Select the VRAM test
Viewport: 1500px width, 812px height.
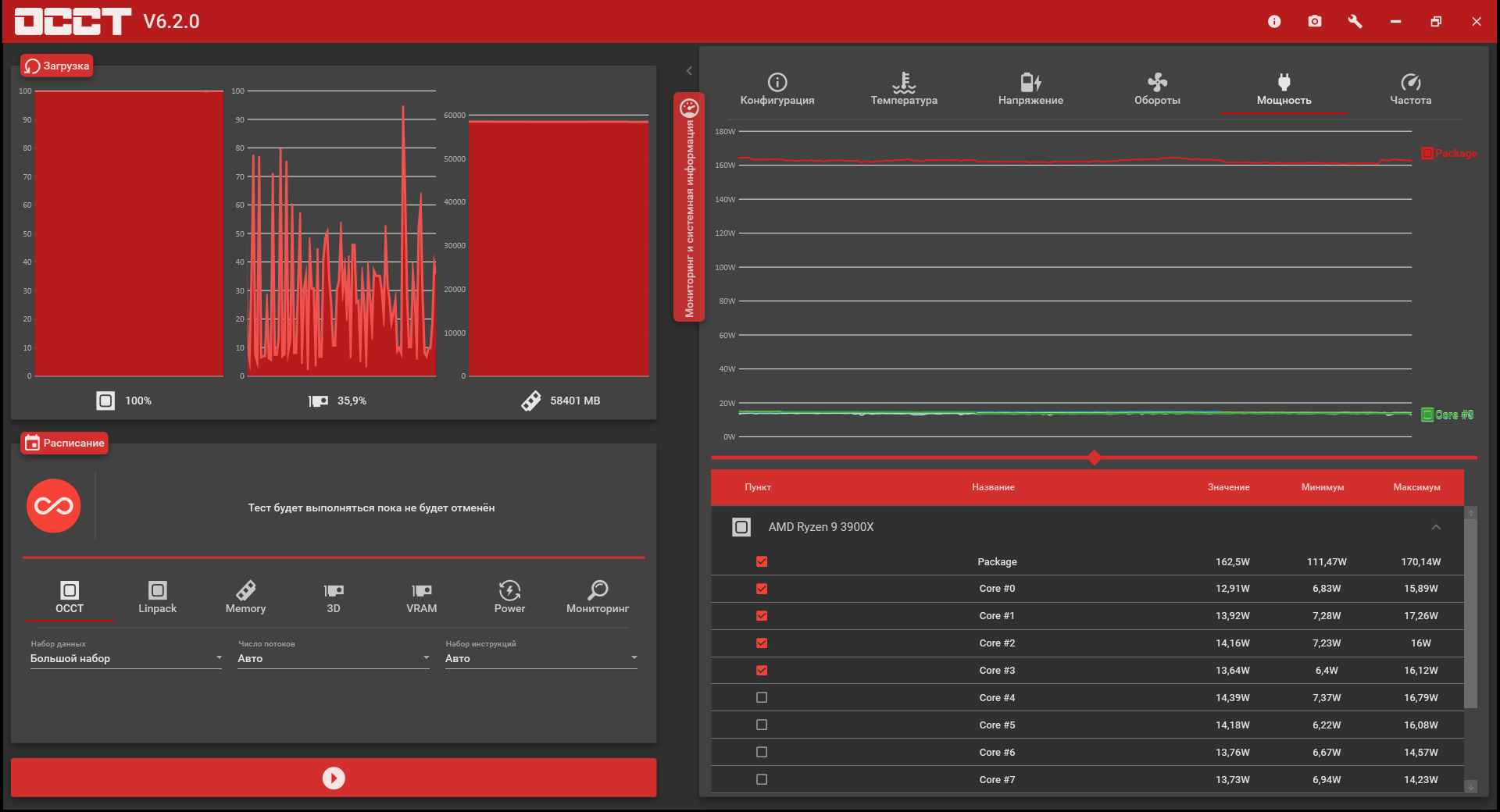(422, 597)
